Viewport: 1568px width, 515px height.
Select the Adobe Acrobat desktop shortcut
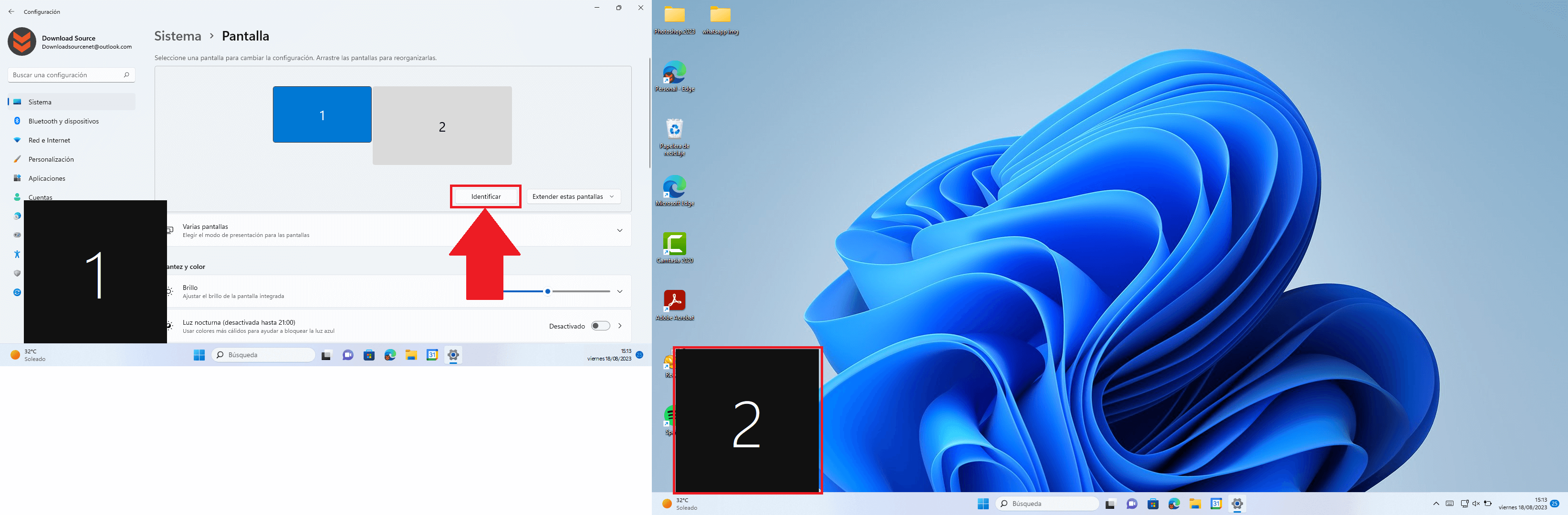coord(674,305)
